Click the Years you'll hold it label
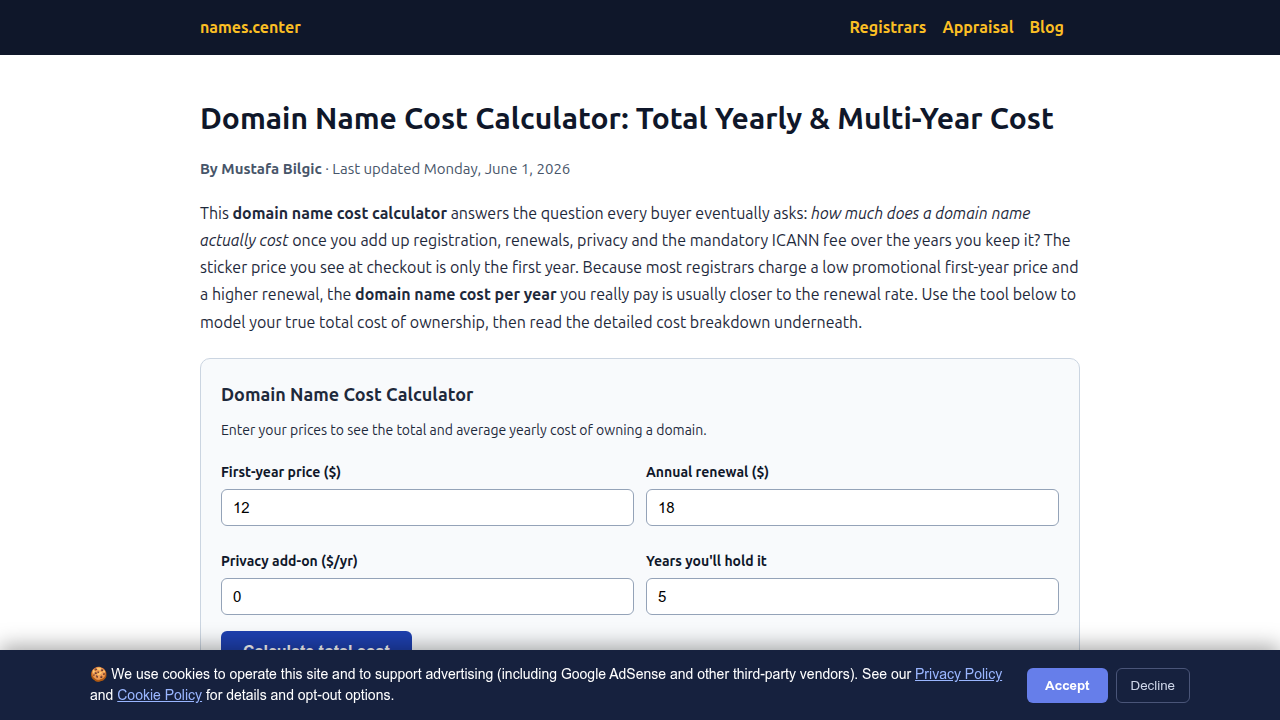Image resolution: width=1280 pixels, height=720 pixels. pos(706,561)
